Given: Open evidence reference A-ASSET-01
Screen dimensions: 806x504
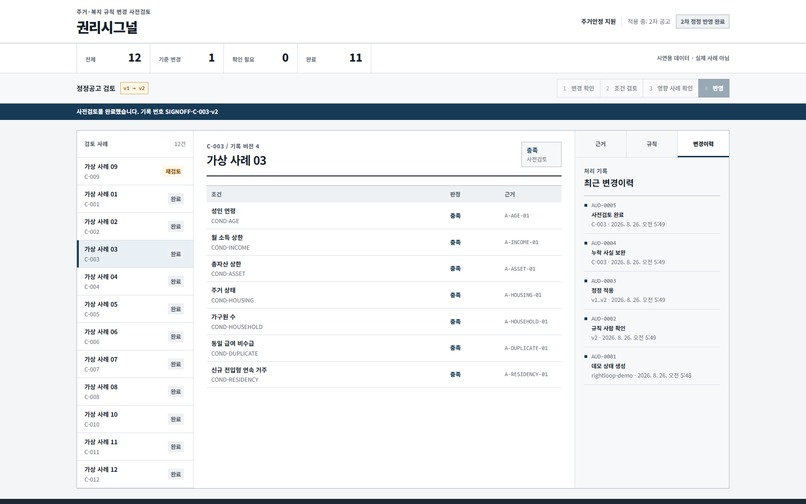Looking at the screenshot, I should pos(520,269).
